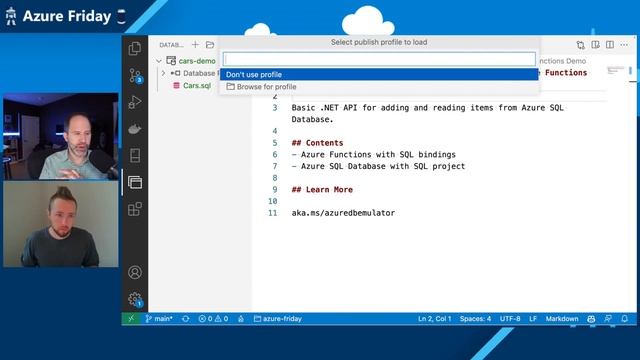Click the feedback icon in status bar
This screenshot has width=640, height=360.
[x=608, y=319]
